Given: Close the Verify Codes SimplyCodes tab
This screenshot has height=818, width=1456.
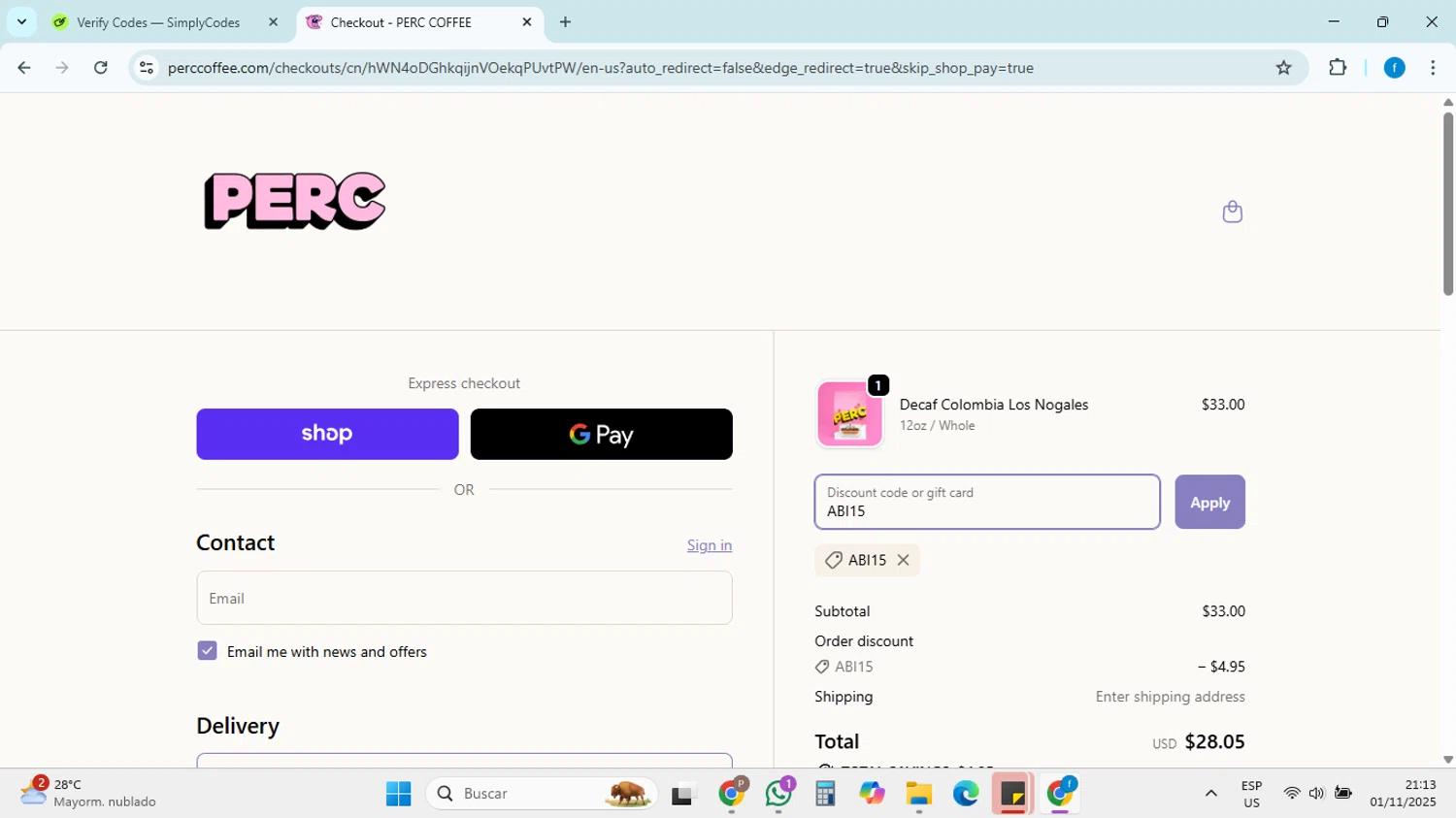Looking at the screenshot, I should [x=273, y=22].
